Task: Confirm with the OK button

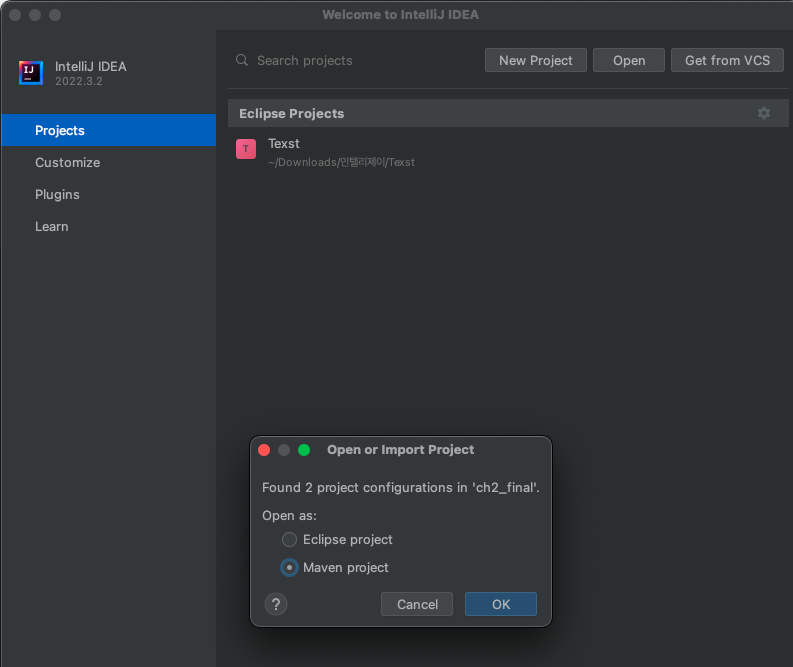Action: click(x=501, y=604)
